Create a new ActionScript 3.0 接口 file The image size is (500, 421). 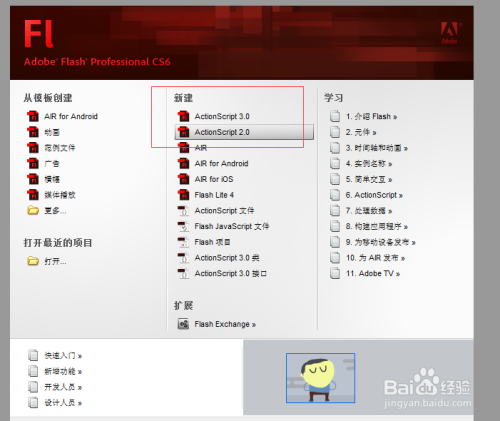[230, 273]
